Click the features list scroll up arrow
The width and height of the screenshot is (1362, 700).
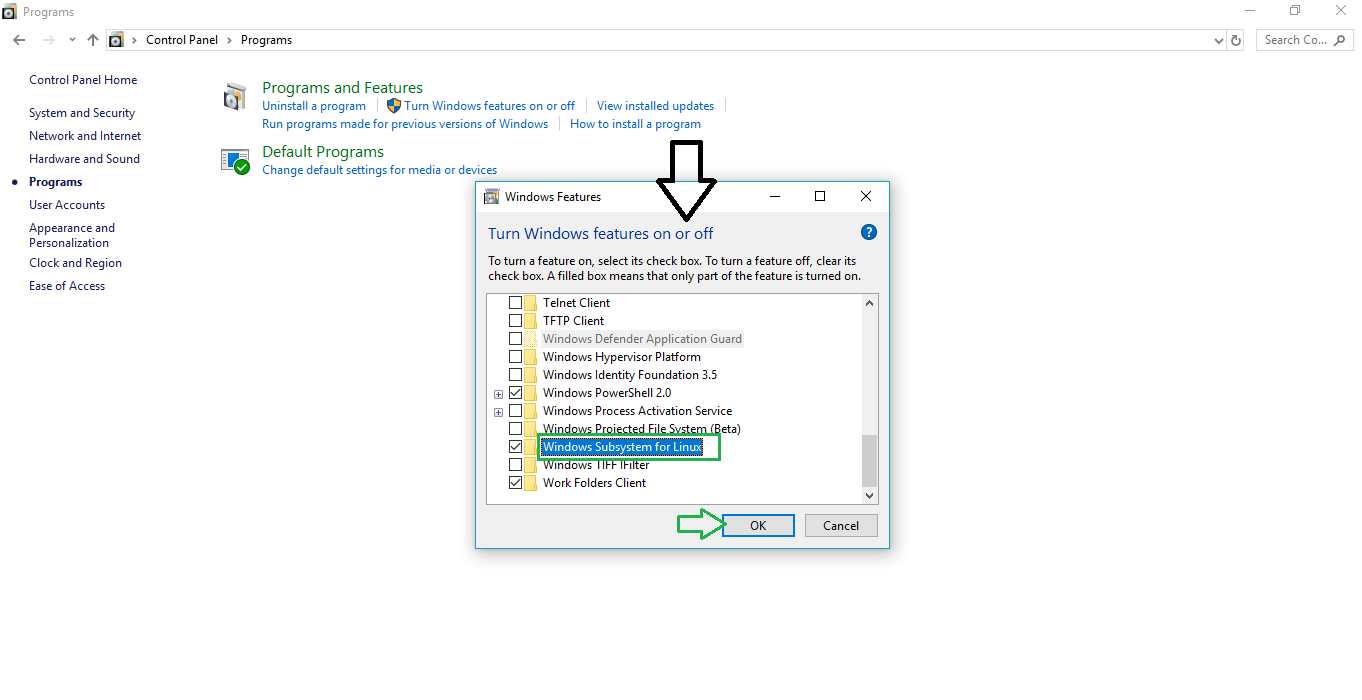869,304
